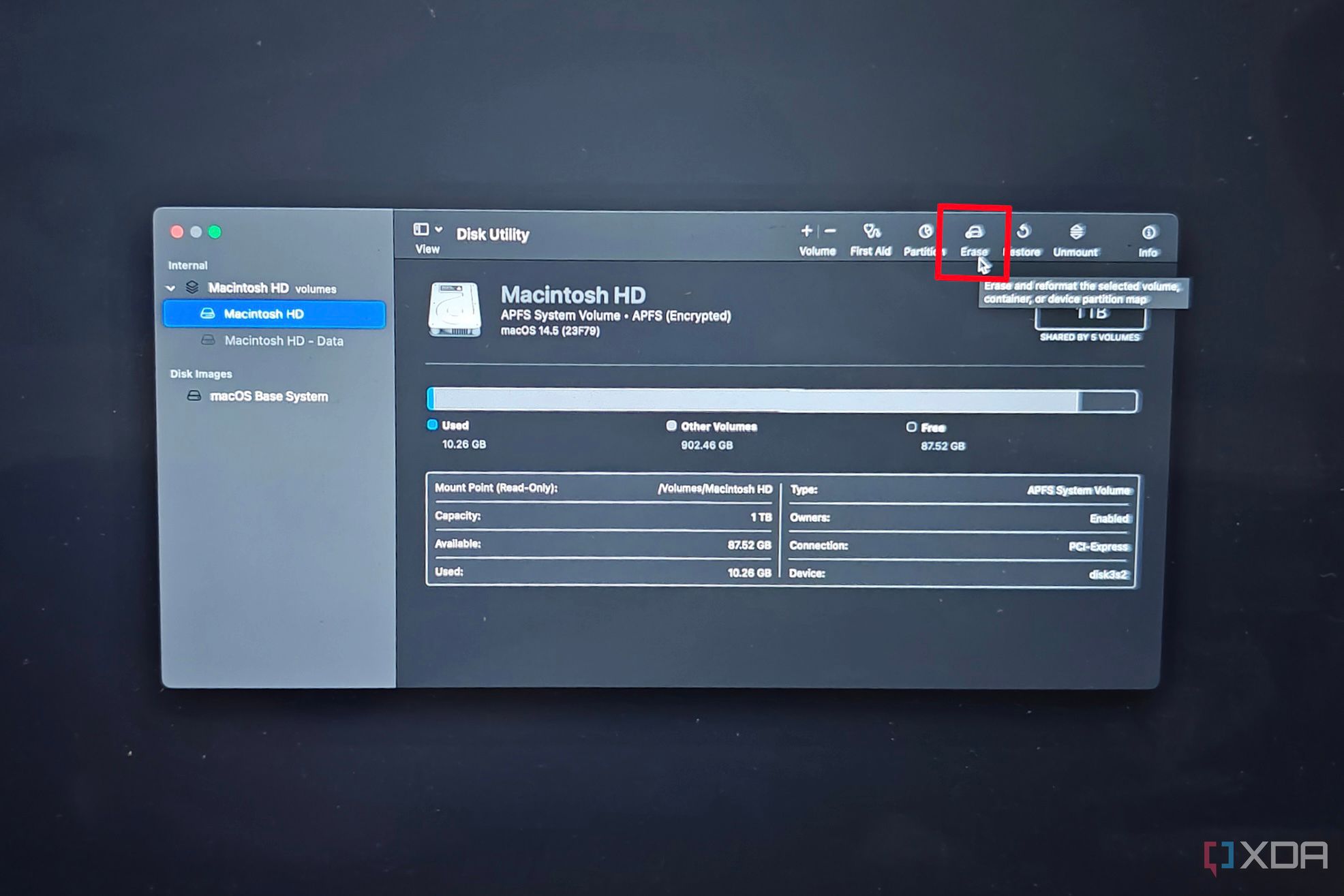The image size is (1344, 896).
Task: Click the 'disk3s2' device value
Action: [1109, 574]
